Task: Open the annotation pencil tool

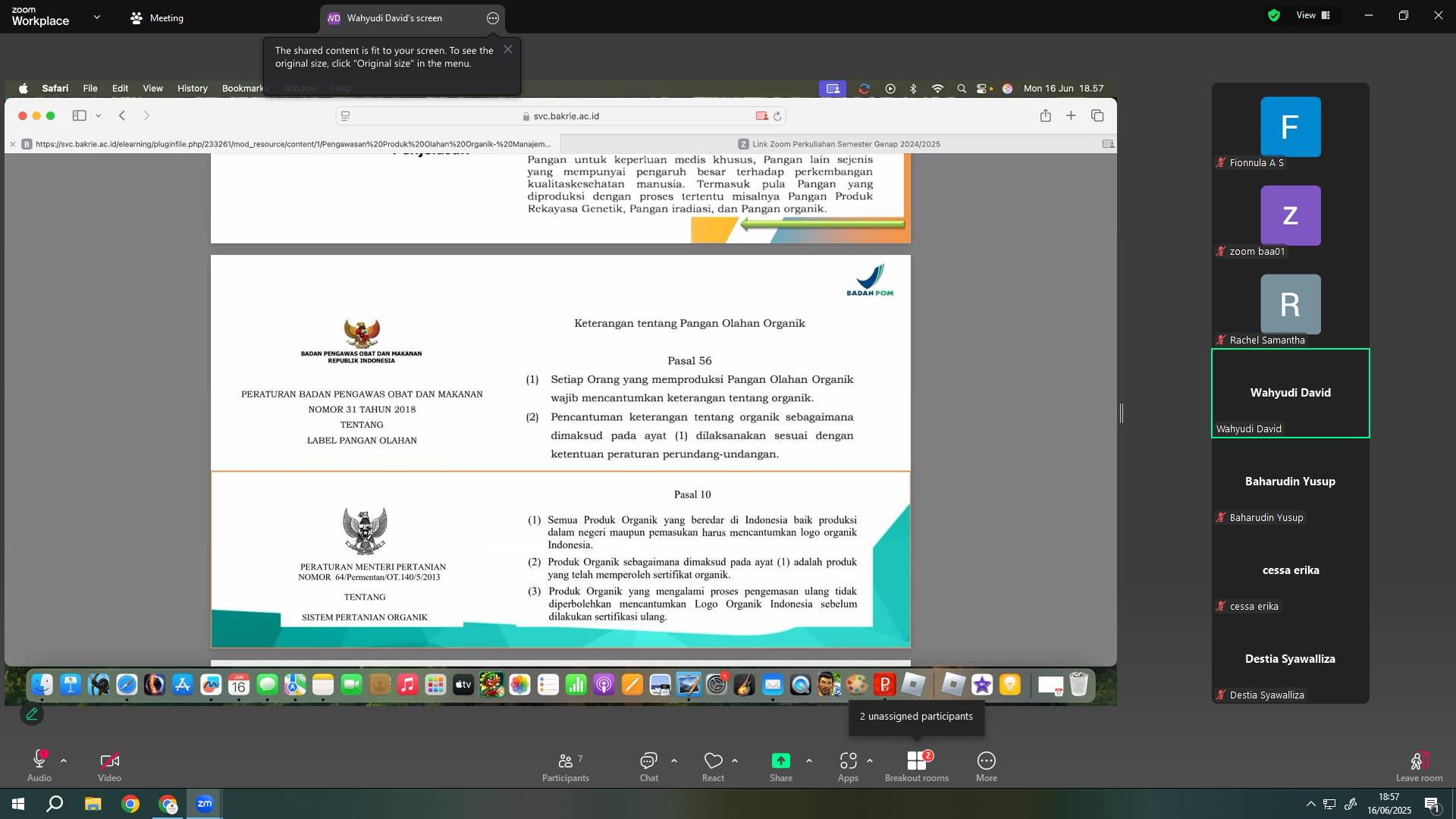Action: click(x=32, y=714)
